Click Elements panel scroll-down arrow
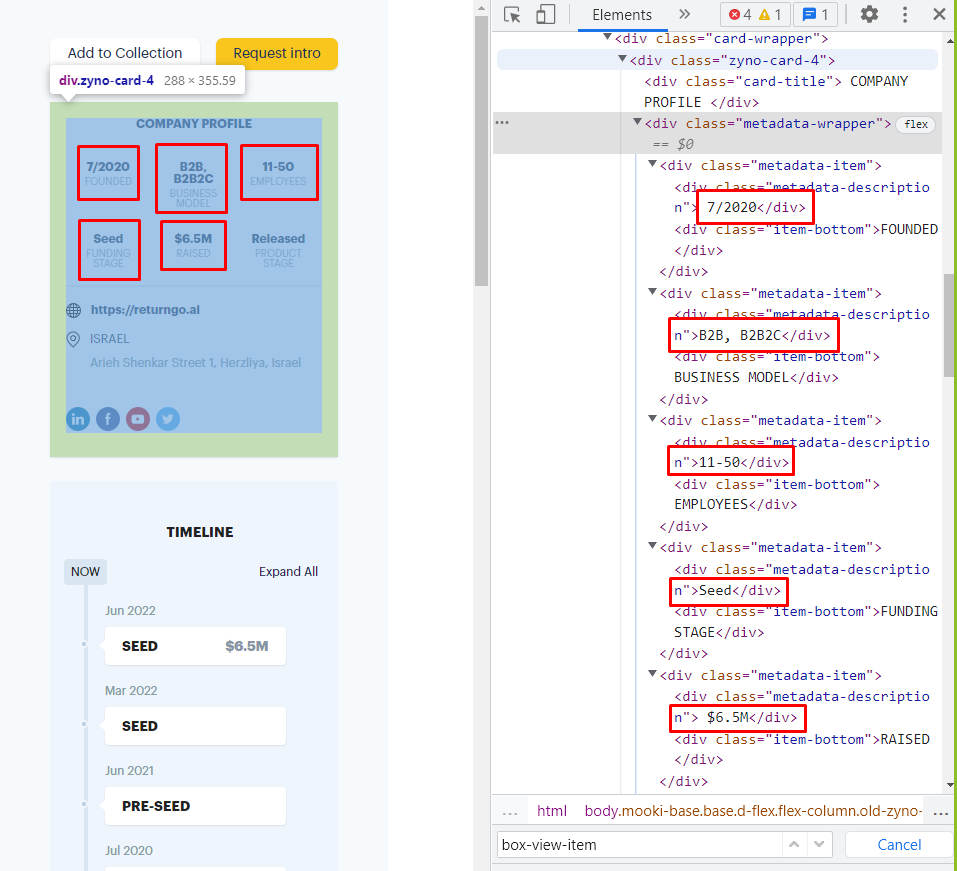 tap(950, 785)
